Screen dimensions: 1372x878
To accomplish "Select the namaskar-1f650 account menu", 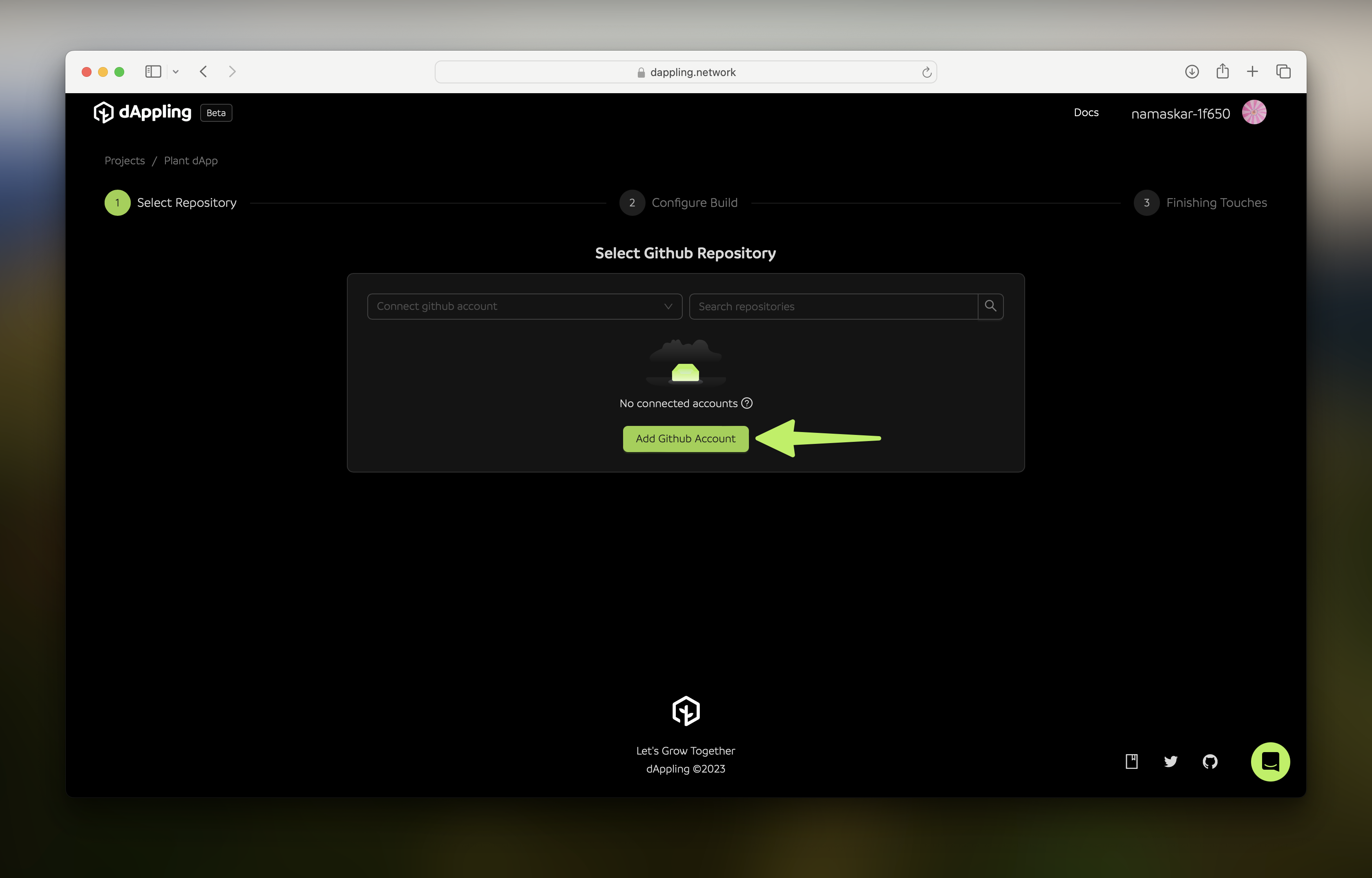I will click(x=1198, y=112).
